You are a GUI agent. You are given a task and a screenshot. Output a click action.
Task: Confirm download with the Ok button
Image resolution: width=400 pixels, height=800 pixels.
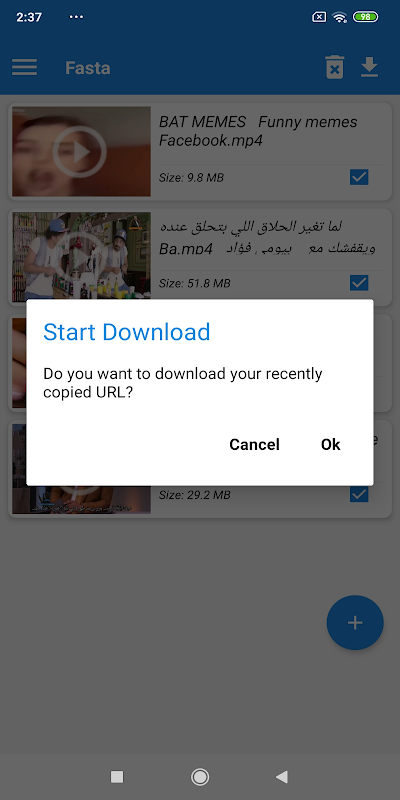(x=331, y=444)
